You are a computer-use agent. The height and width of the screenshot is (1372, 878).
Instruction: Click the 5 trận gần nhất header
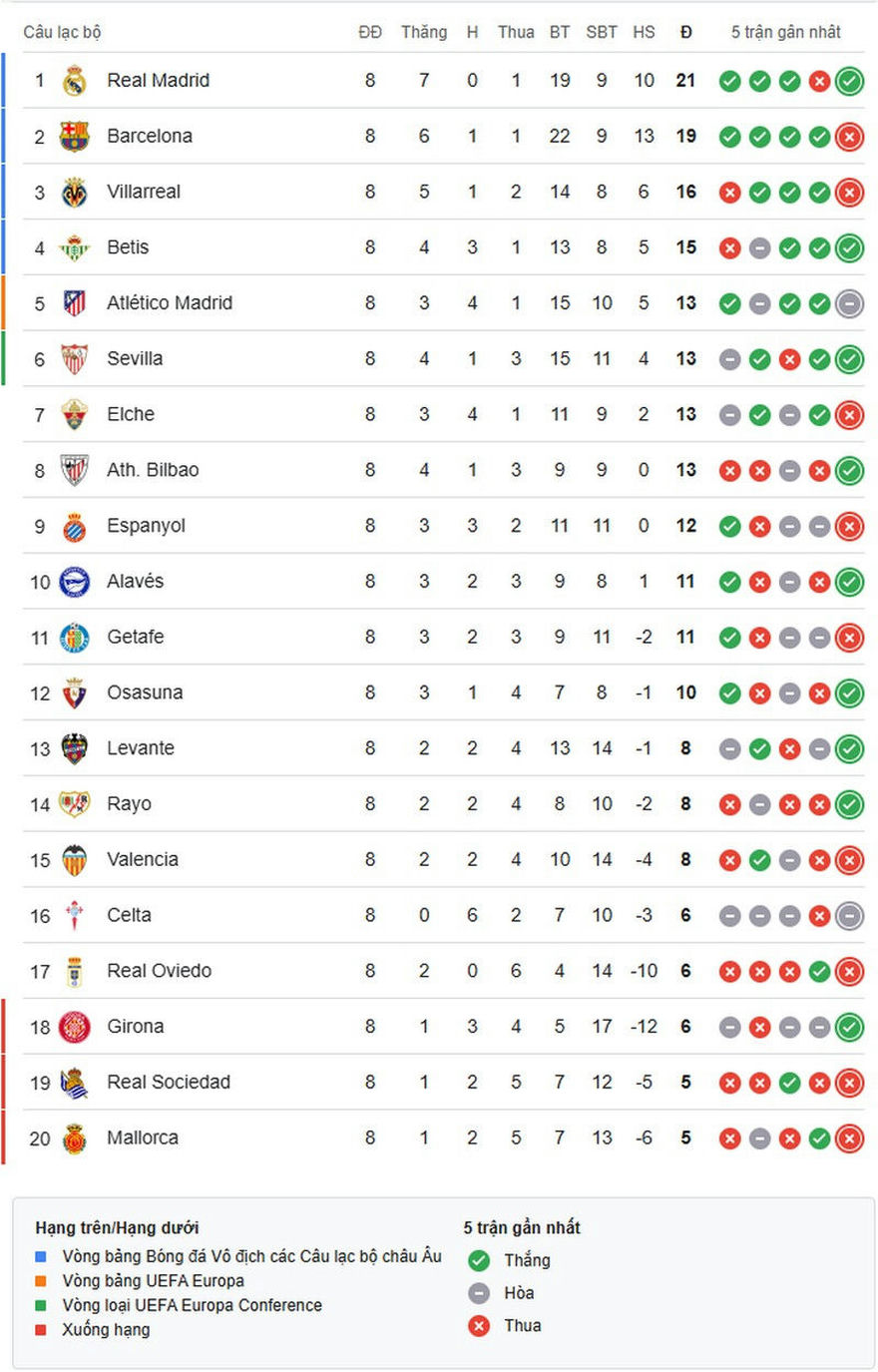point(785,32)
